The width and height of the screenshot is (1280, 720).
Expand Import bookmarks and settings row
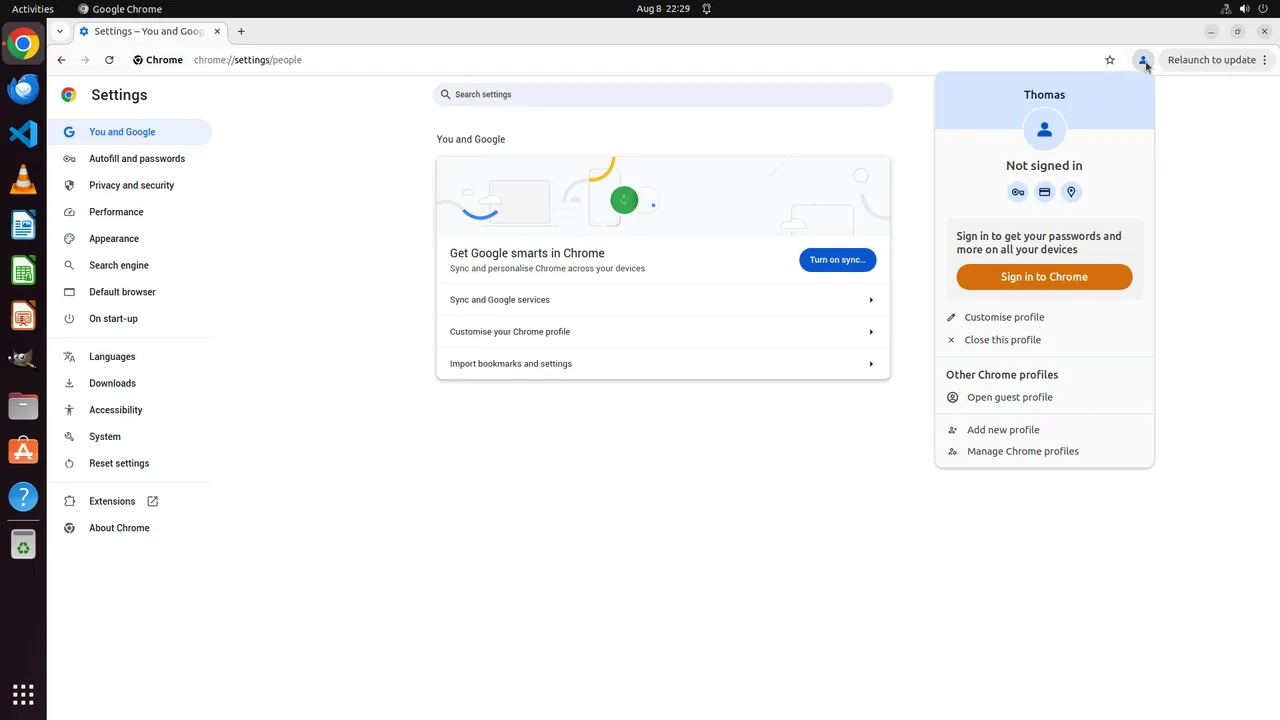663,364
